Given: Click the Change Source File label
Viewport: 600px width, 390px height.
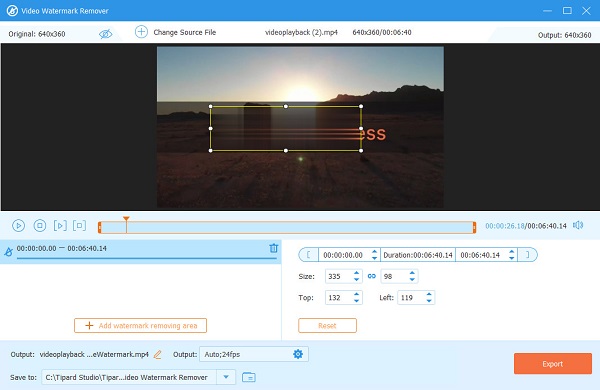Looking at the screenshot, I should (185, 32).
